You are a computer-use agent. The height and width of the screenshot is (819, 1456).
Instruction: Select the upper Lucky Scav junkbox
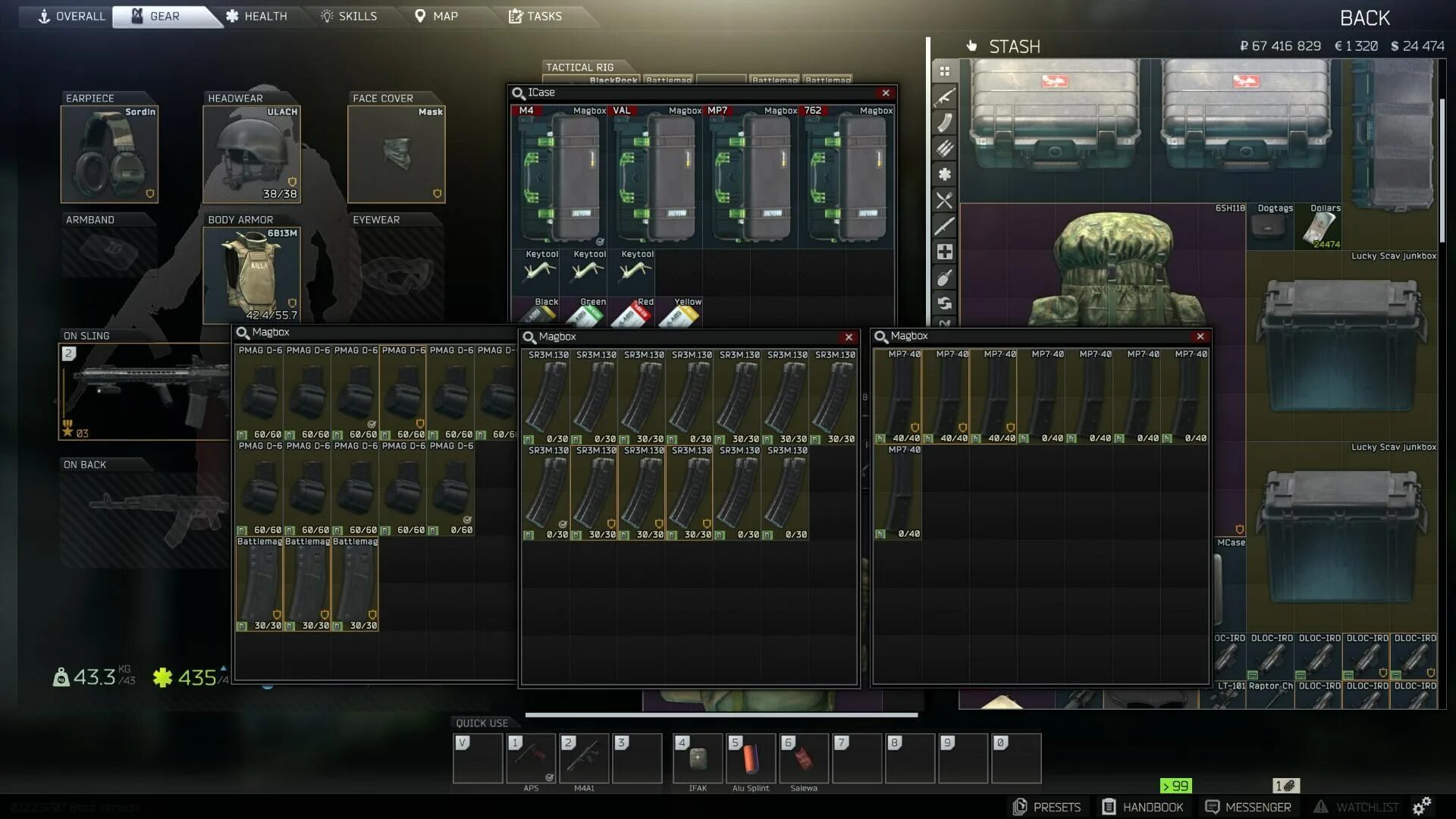pyautogui.click(x=1342, y=346)
